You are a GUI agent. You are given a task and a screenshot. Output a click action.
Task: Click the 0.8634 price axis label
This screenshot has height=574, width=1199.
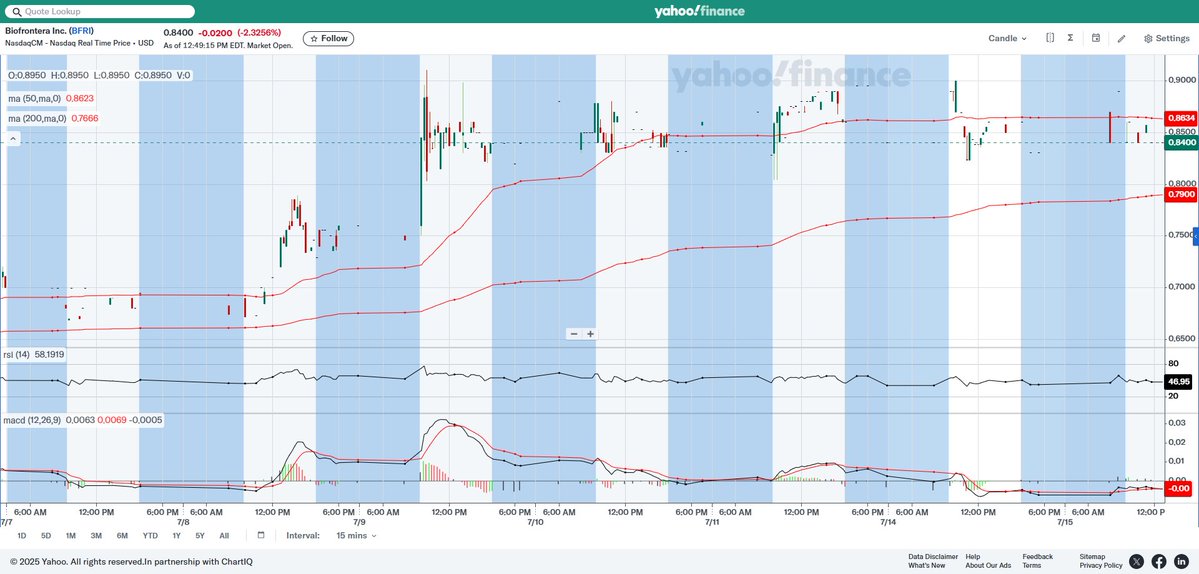pyautogui.click(x=1179, y=118)
